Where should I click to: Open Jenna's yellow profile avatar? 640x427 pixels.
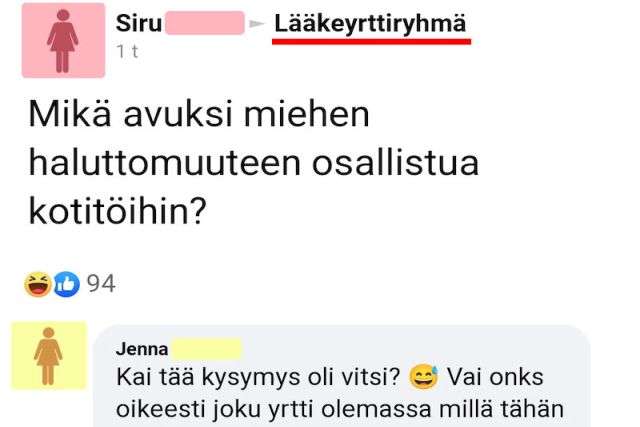pyautogui.click(x=49, y=356)
